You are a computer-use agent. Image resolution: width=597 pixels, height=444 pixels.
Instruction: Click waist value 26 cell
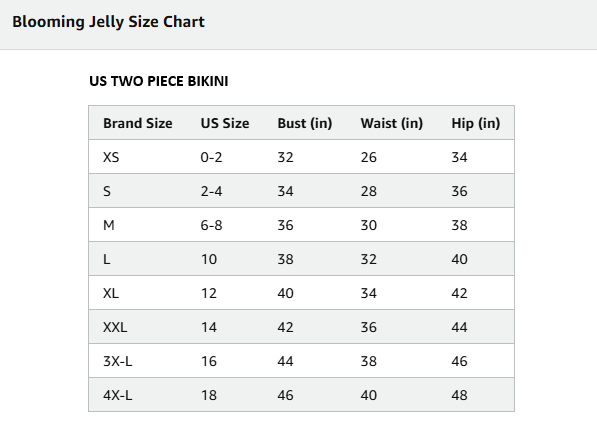369,157
